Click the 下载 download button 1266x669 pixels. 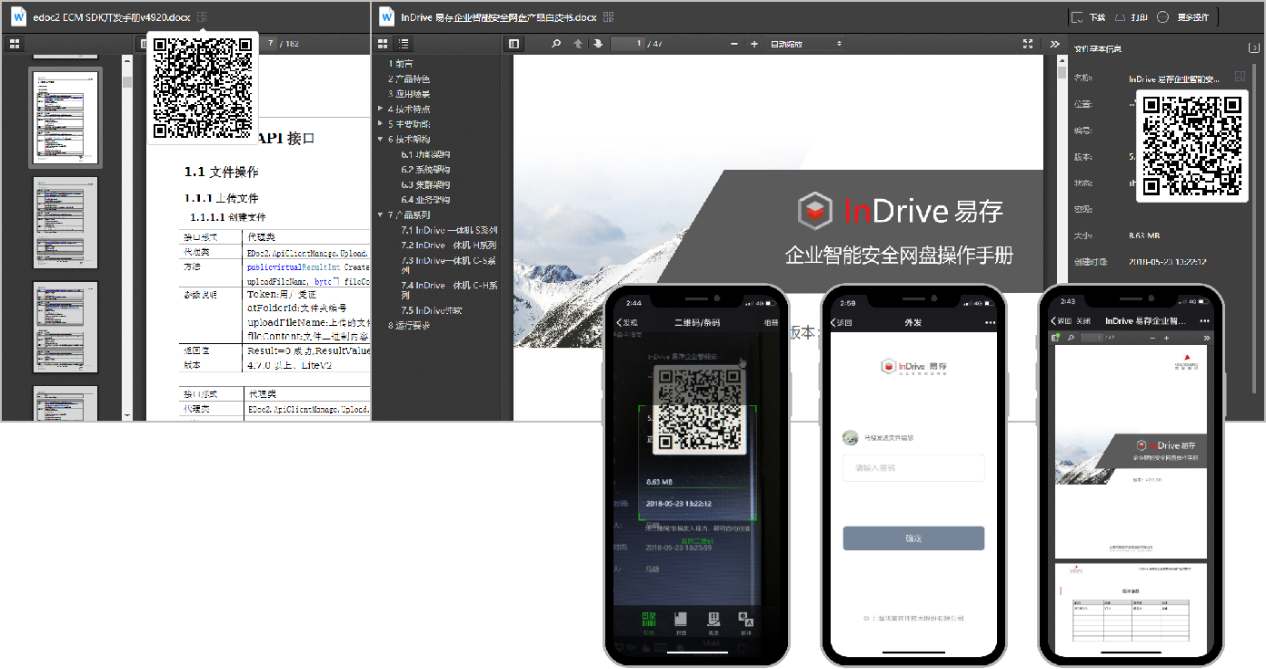1088,17
